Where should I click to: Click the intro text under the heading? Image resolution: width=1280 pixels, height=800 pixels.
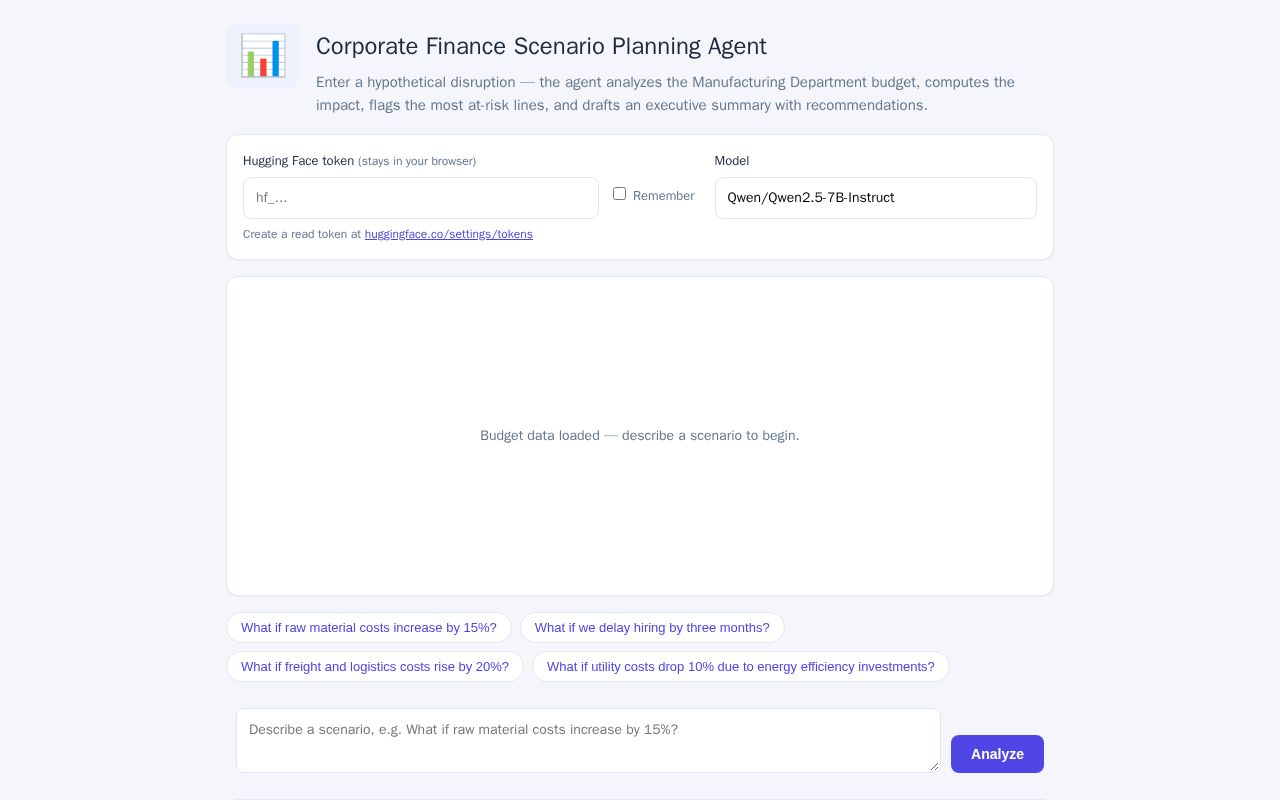(x=666, y=94)
